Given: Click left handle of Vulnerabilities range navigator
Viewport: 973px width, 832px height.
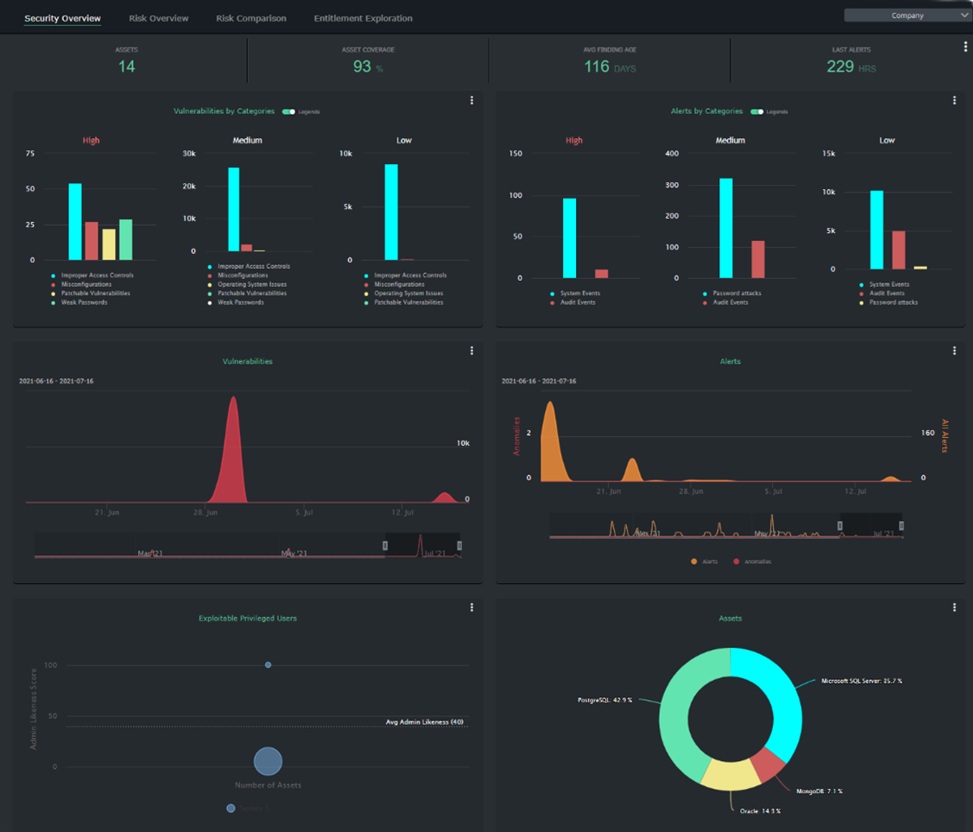Looking at the screenshot, I should coord(385,545).
